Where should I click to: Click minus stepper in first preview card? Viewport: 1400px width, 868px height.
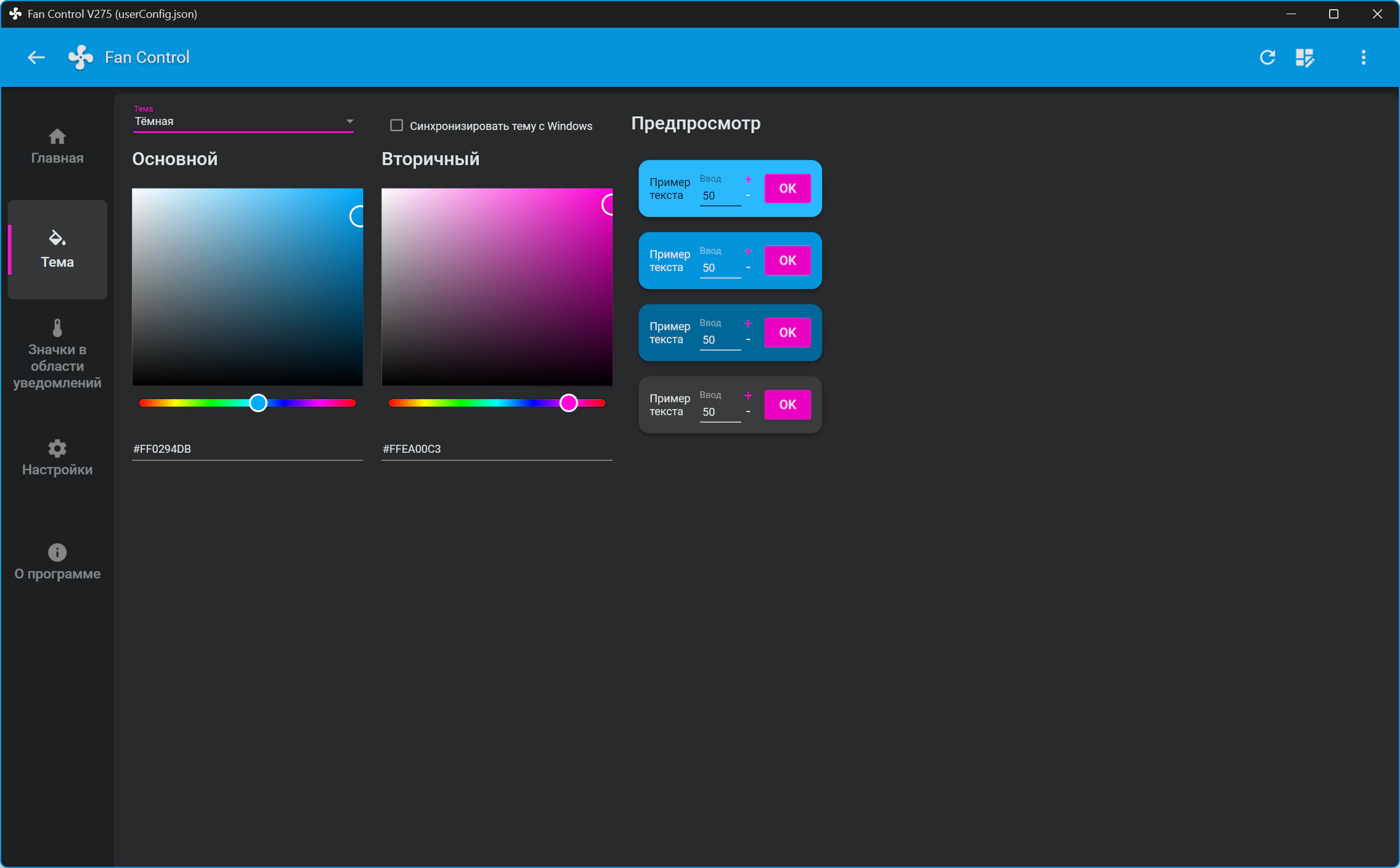(748, 196)
